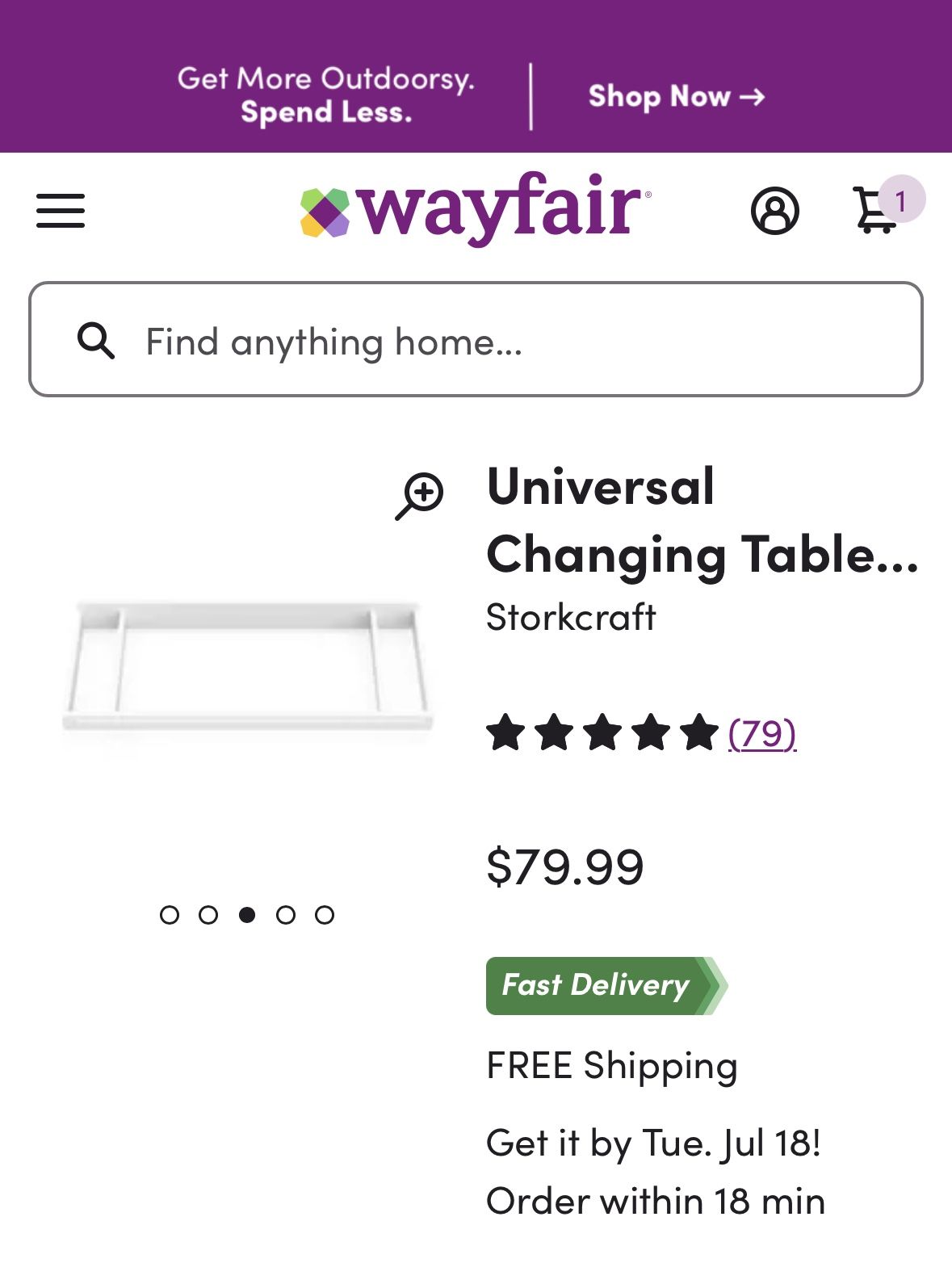The height and width of the screenshot is (1263, 952).
Task: Click the Shop Now banner link
Action: click(x=676, y=97)
